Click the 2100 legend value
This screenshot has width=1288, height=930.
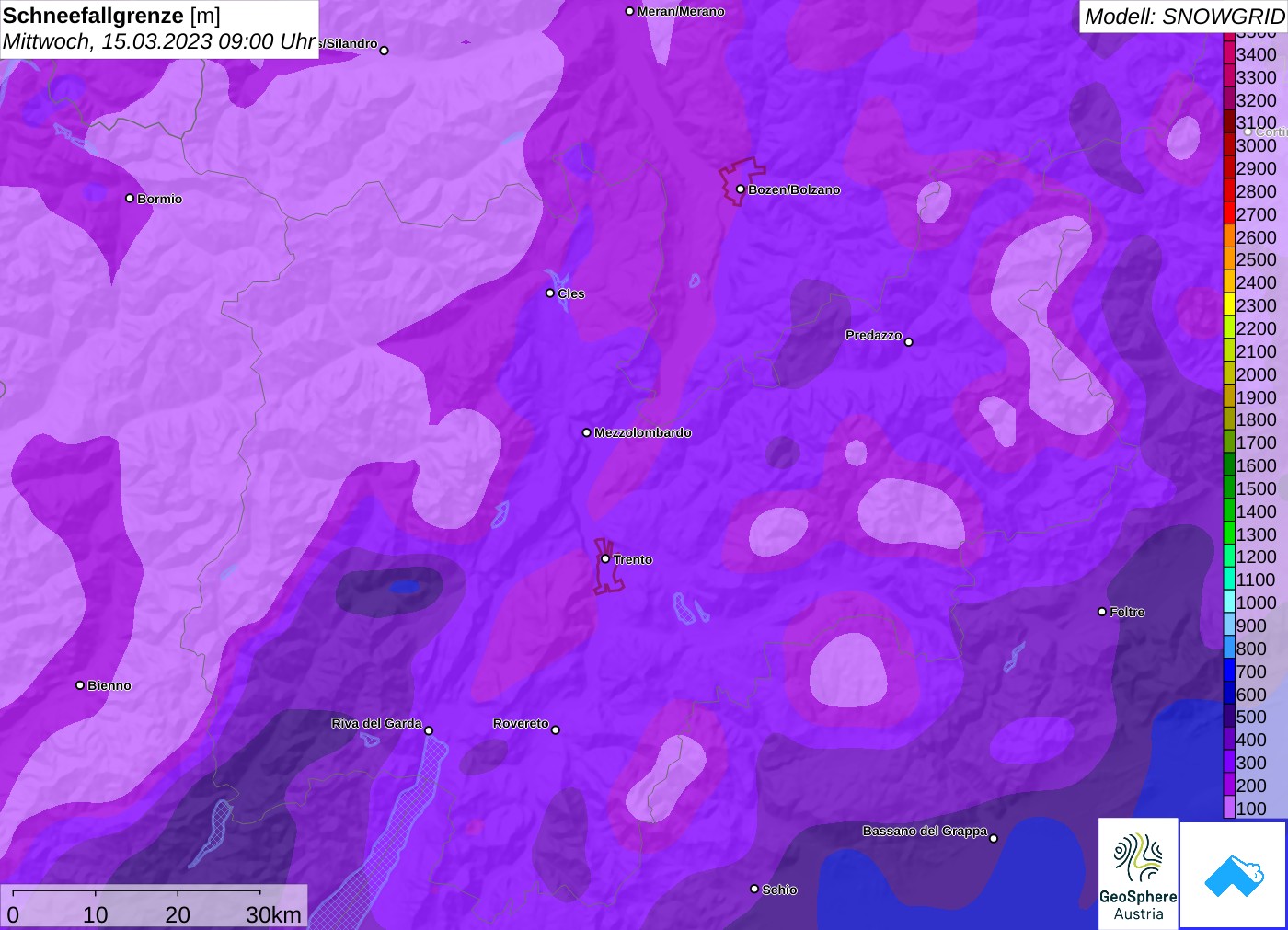(1256, 350)
